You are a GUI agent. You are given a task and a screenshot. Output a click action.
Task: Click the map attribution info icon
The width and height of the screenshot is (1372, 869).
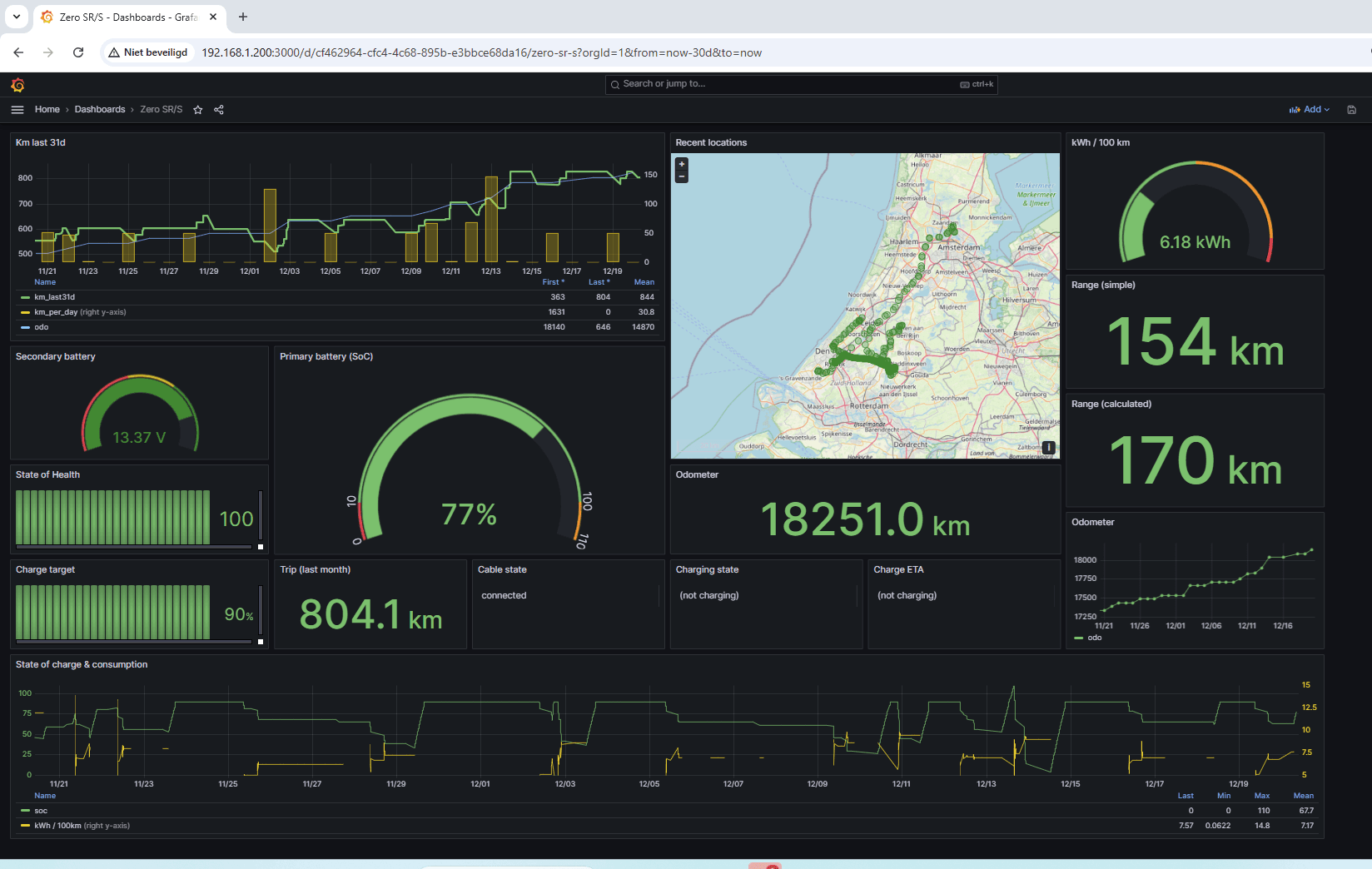[1048, 446]
